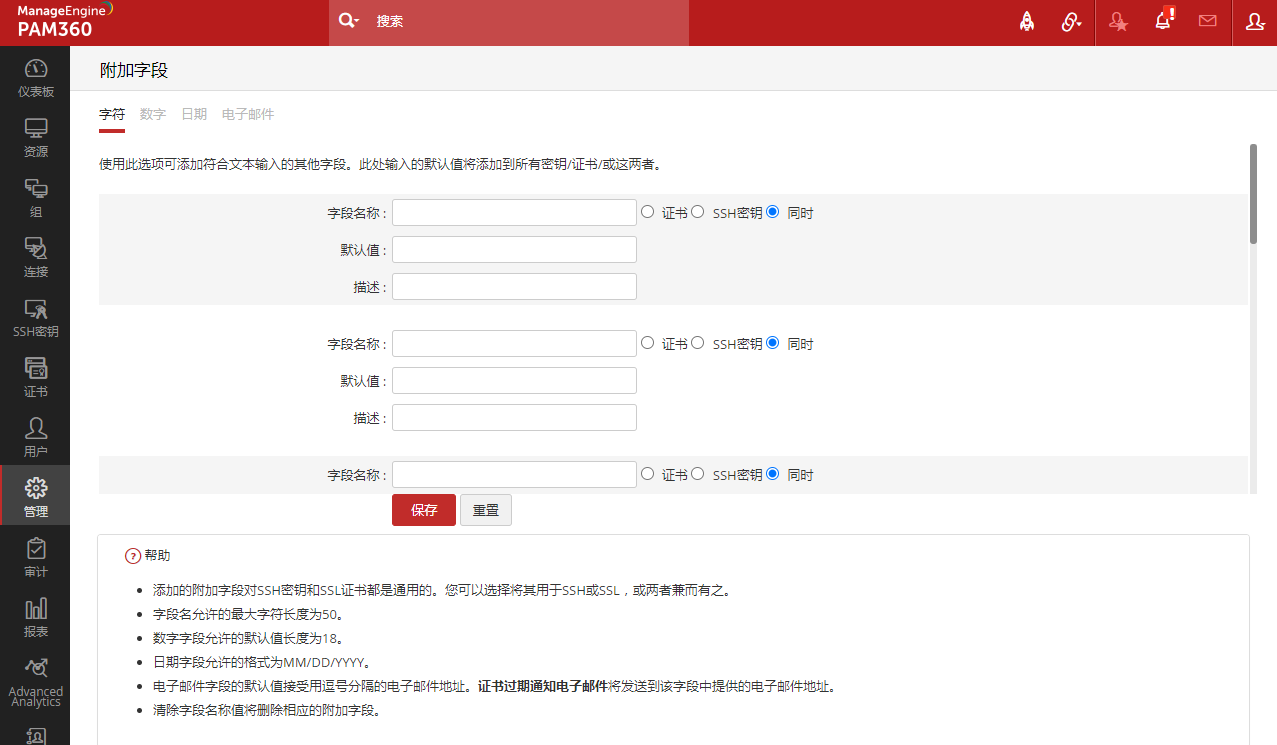Viewport: 1277px width, 745px height.
Task: Select 证书 radio in the second field block
Action: [x=647, y=343]
